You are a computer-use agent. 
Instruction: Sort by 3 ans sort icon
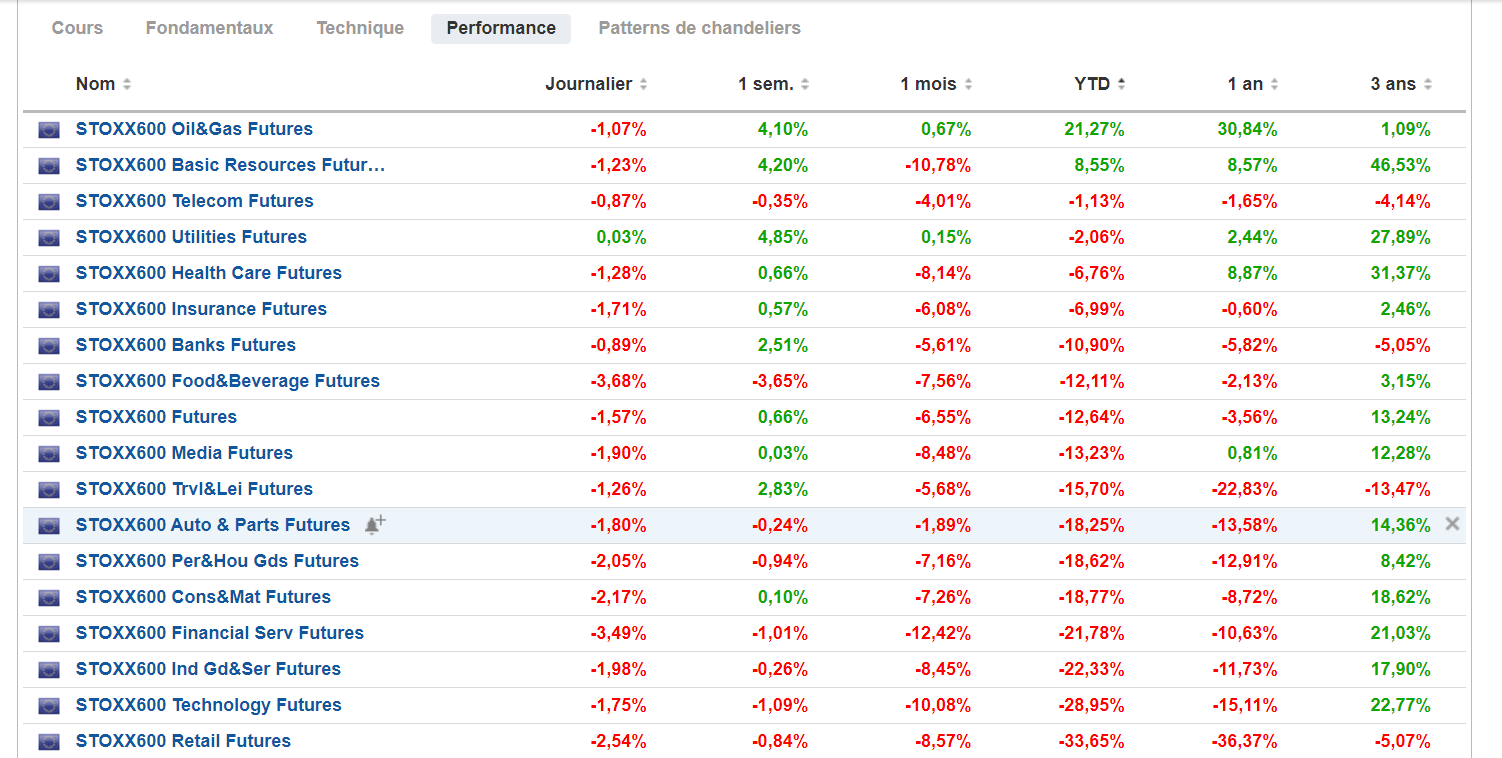click(1428, 85)
